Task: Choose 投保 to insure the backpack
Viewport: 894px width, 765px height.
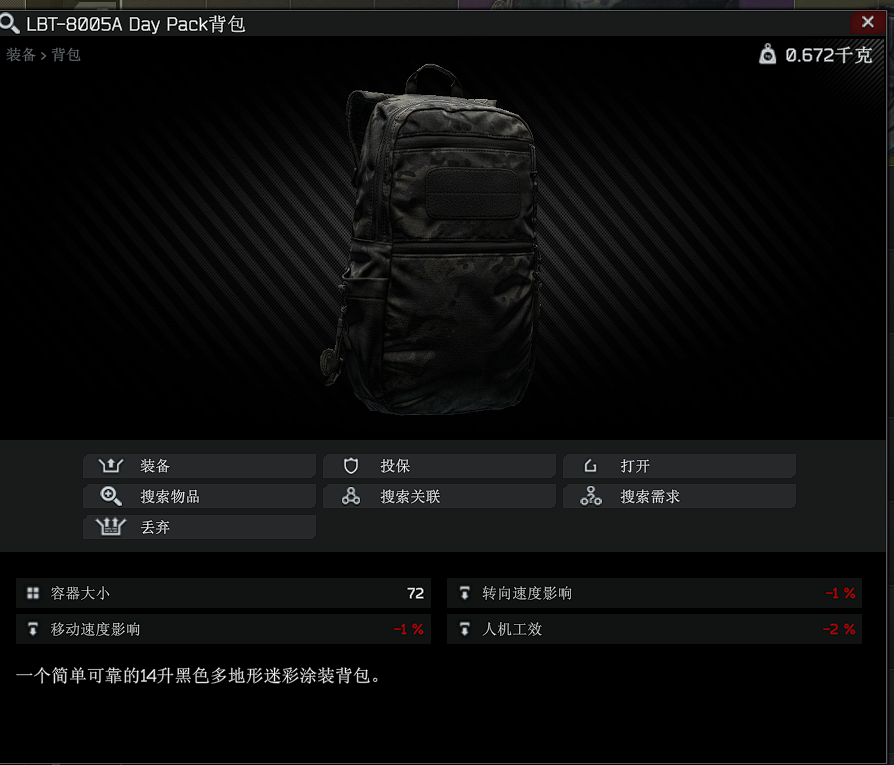Action: coord(439,466)
